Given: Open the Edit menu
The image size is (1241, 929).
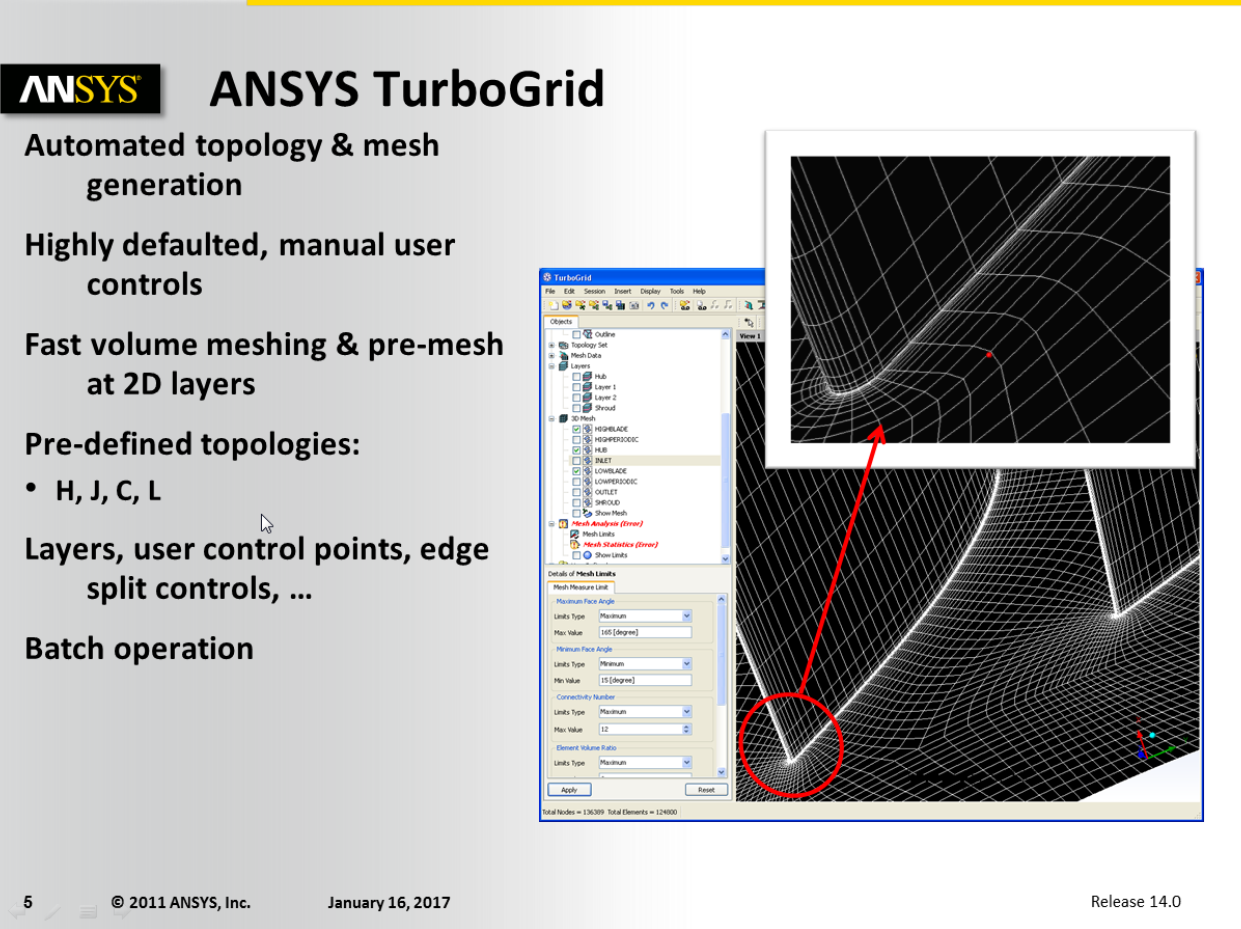Looking at the screenshot, I should pyautogui.click(x=569, y=291).
